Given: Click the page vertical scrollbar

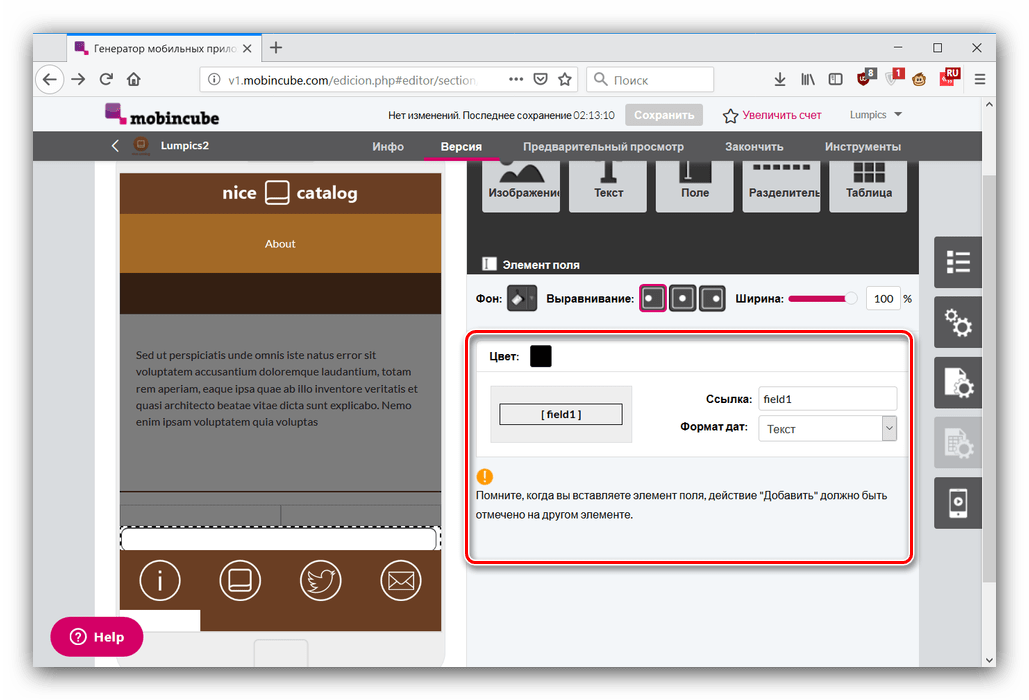Looking at the screenshot, I should 988,381.
